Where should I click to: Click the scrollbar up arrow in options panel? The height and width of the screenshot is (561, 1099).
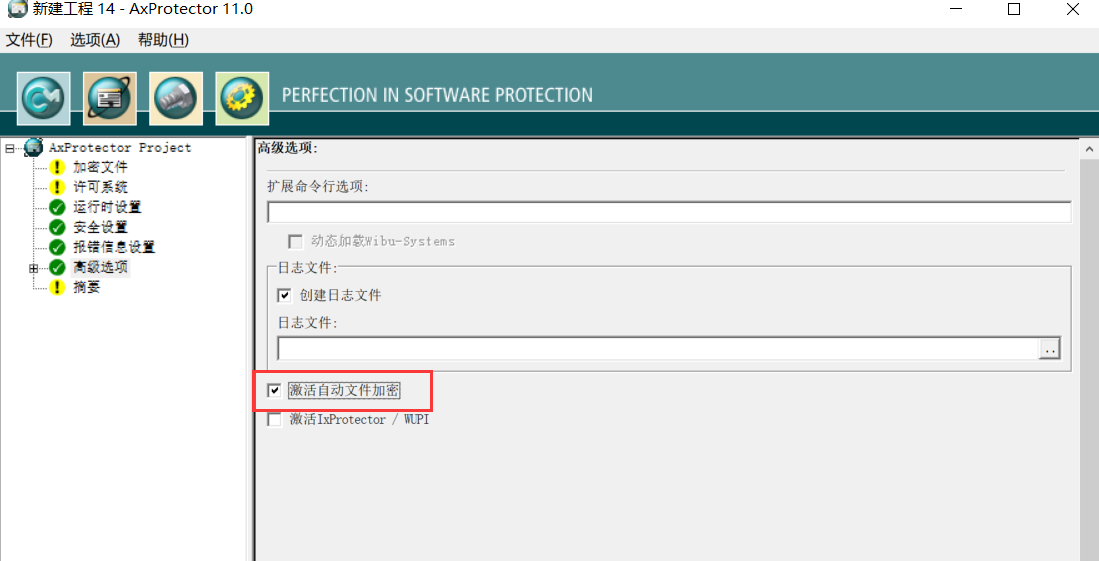click(1090, 149)
